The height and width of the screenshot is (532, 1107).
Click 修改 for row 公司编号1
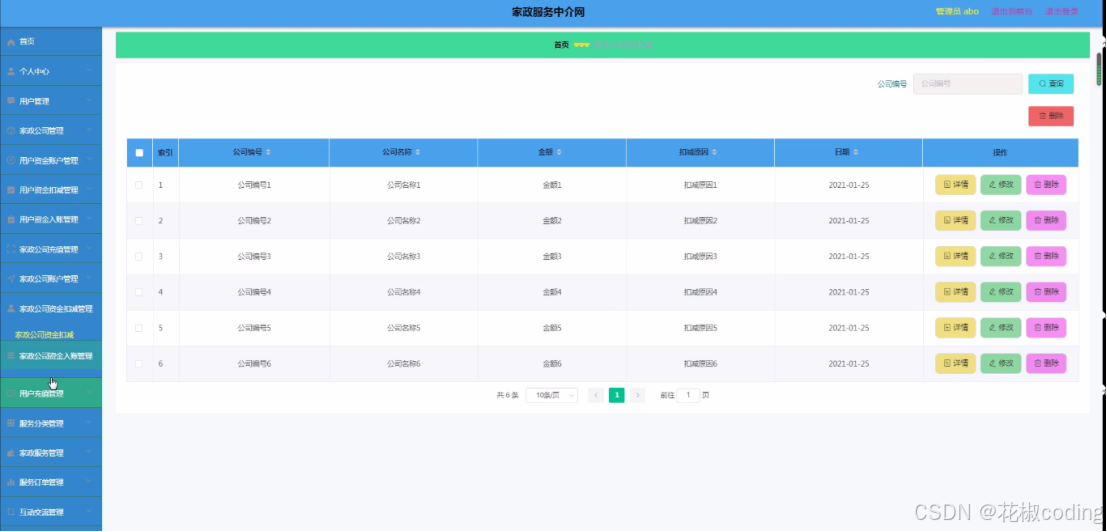point(1000,185)
